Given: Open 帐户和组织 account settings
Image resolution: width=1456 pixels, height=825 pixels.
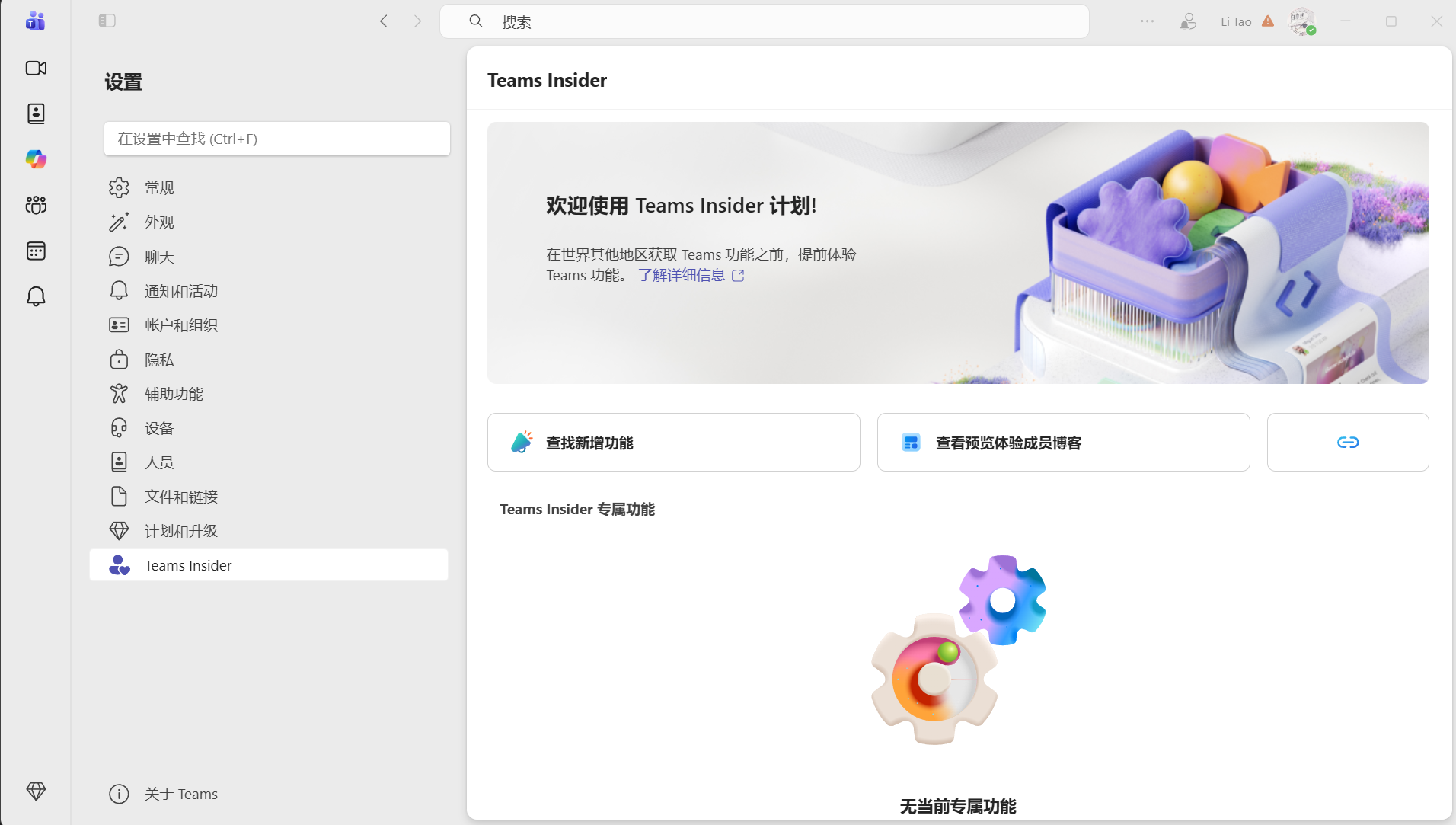Looking at the screenshot, I should (269, 325).
